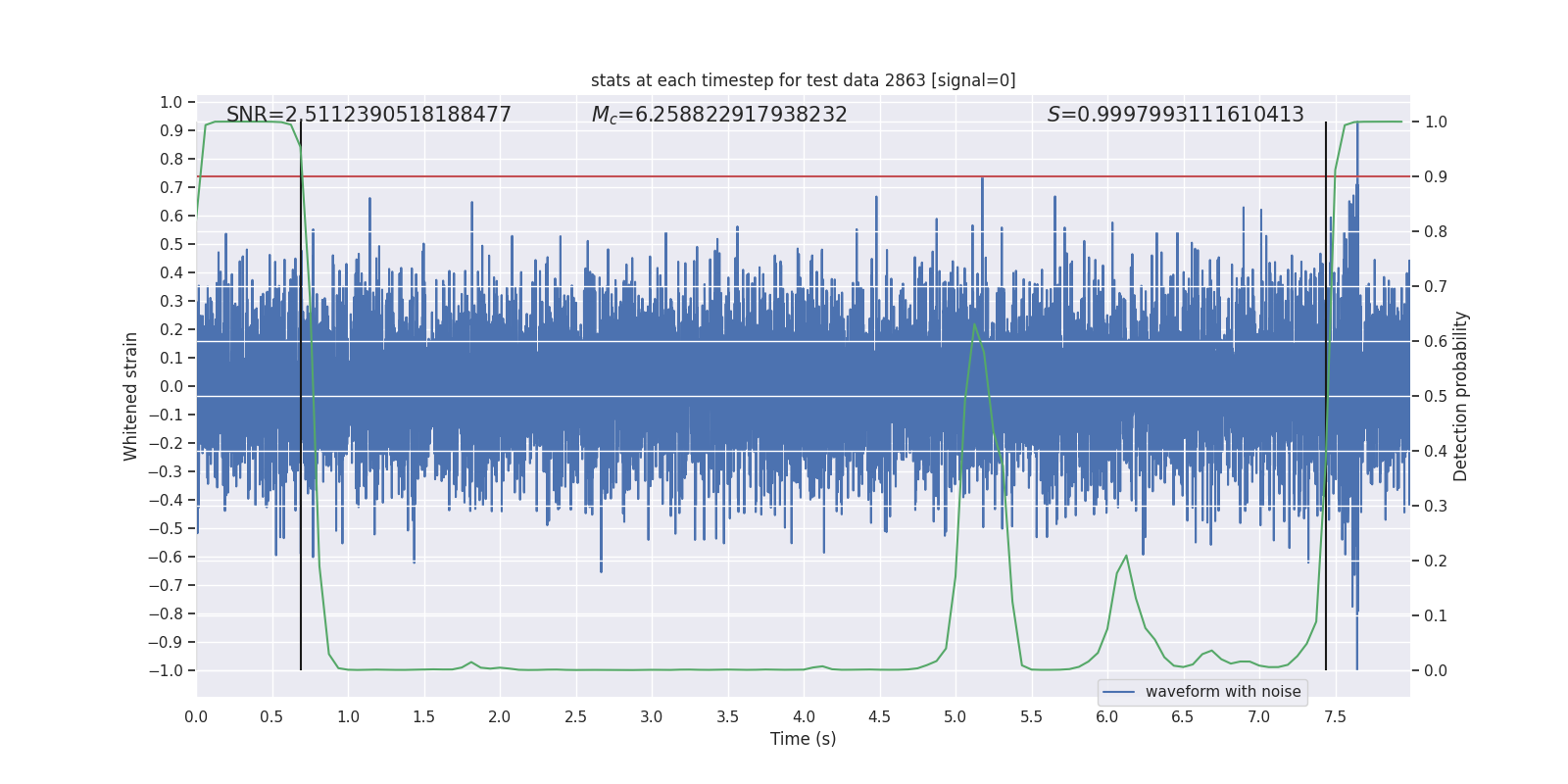Click the blue line sample in the legend
Image resolution: width=1568 pixels, height=784 pixels.
pyautogui.click(x=1118, y=692)
